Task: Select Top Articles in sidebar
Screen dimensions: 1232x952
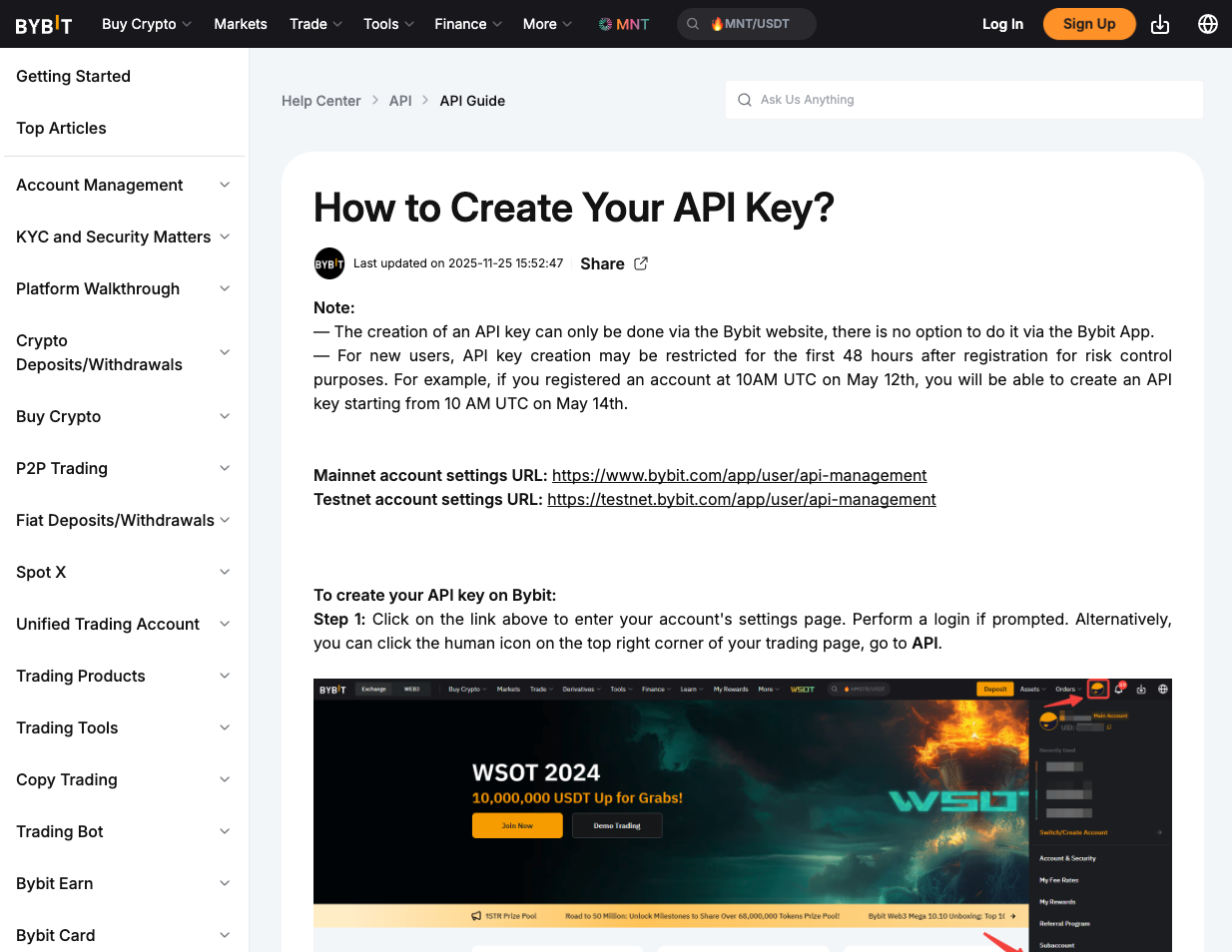Action: click(x=61, y=128)
